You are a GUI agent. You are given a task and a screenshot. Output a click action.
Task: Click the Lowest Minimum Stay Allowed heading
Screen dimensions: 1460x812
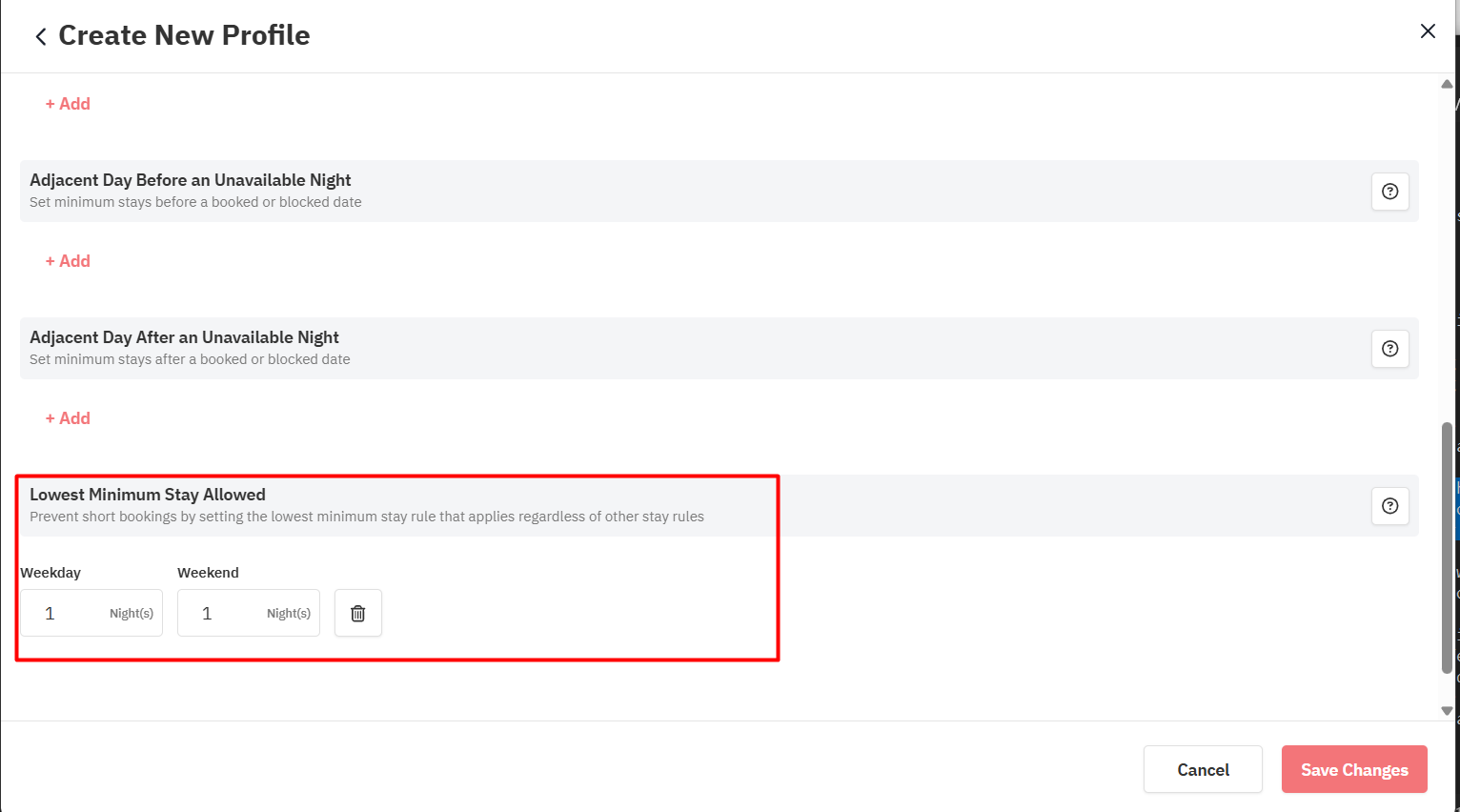(148, 495)
